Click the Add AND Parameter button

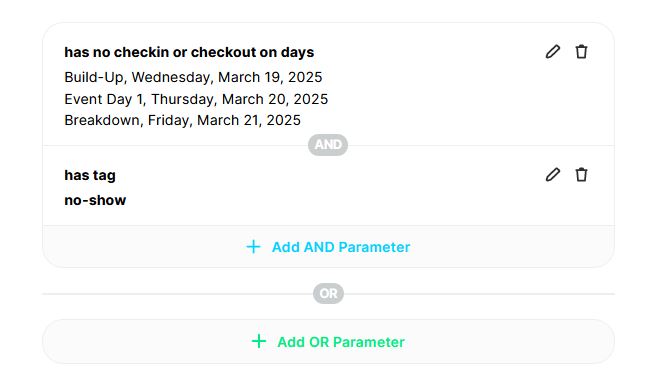tap(328, 247)
